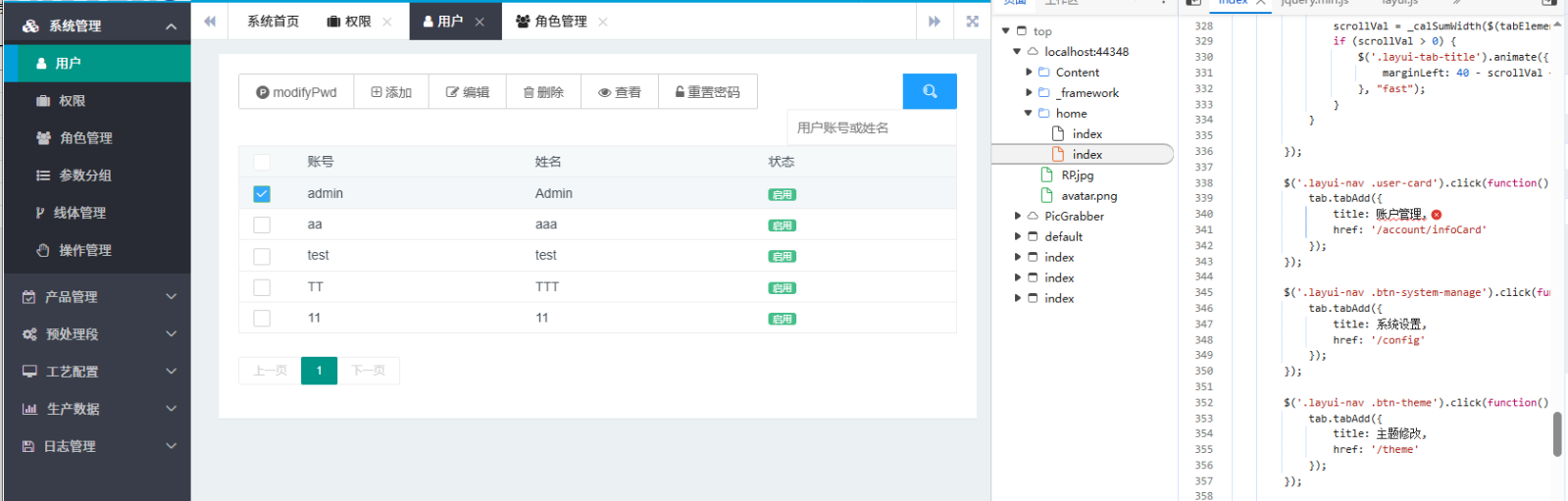Toggle fullscreen with the expand icon

coord(972,21)
